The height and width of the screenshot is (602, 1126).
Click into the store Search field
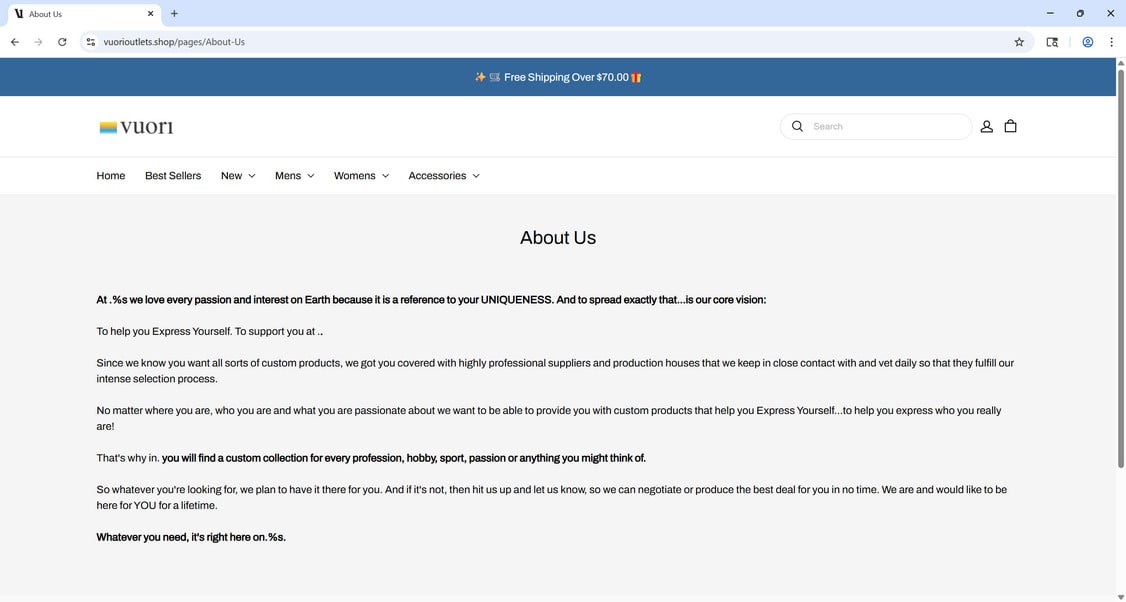(x=875, y=126)
